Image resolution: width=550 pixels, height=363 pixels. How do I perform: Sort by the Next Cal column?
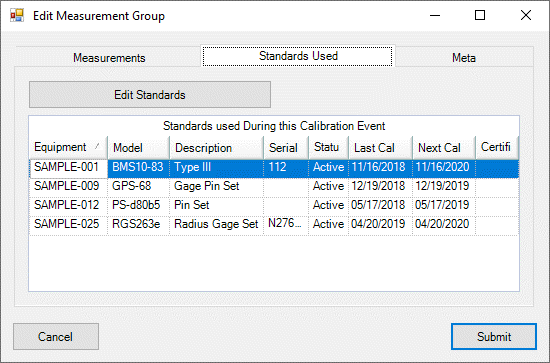pos(444,147)
